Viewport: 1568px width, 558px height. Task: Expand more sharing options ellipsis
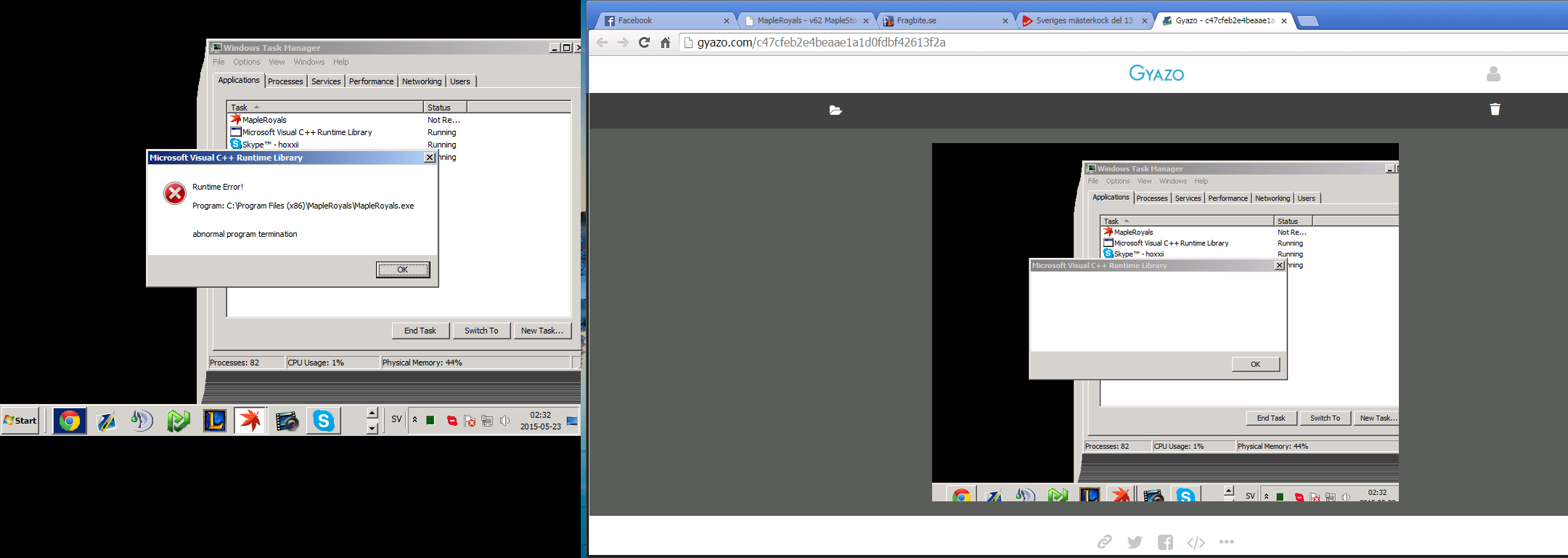pyautogui.click(x=1227, y=542)
